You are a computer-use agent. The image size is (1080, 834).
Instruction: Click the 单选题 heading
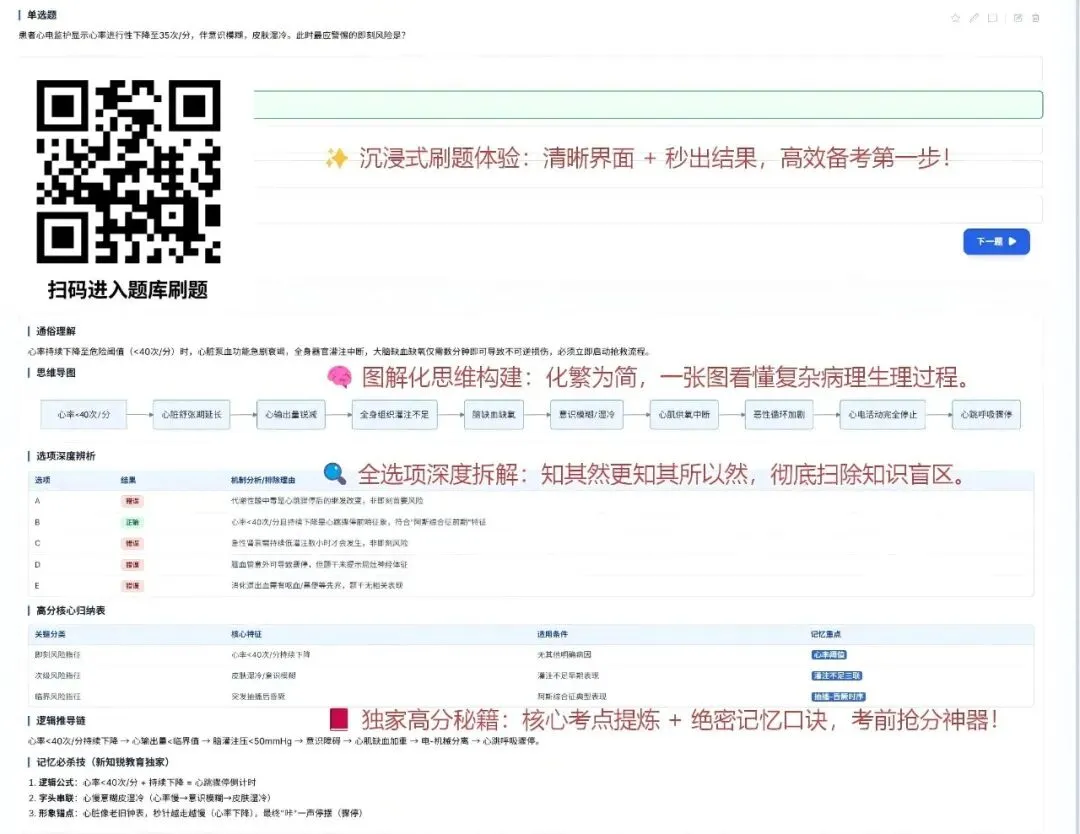point(41,15)
